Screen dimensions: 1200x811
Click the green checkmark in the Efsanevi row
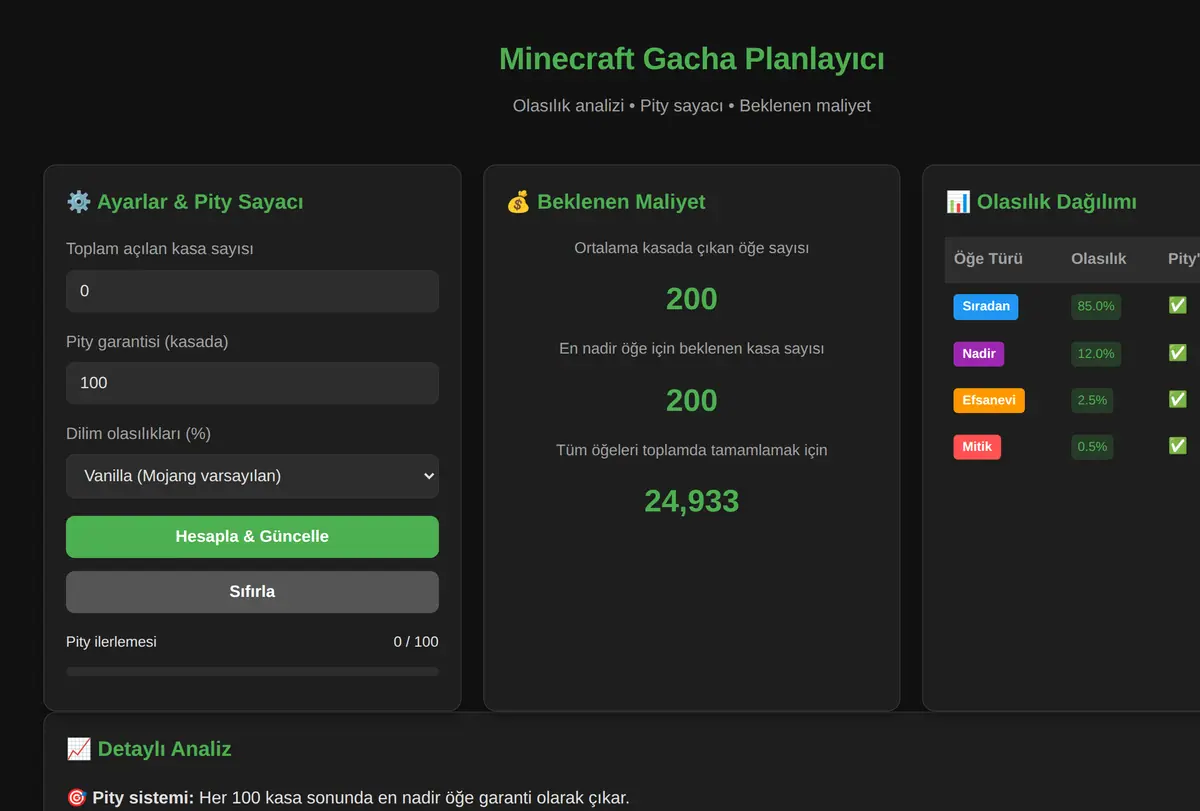1177,399
